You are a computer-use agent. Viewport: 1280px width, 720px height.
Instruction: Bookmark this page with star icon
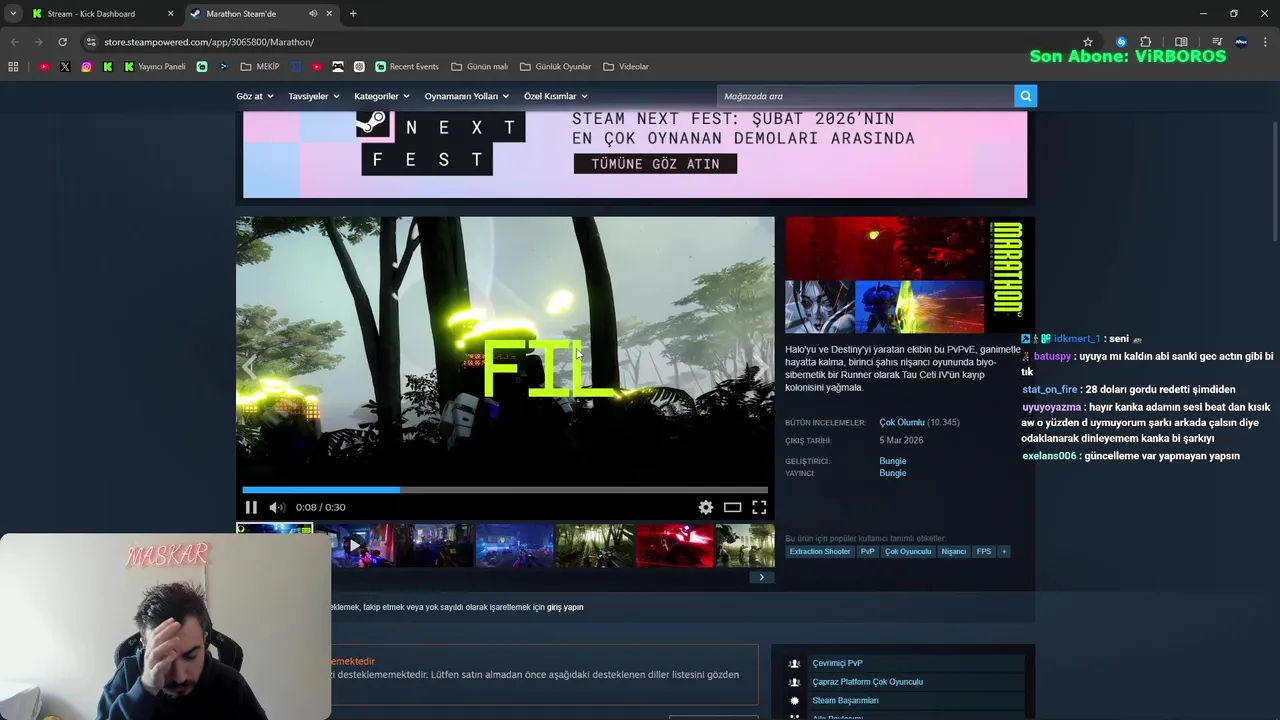click(1088, 42)
